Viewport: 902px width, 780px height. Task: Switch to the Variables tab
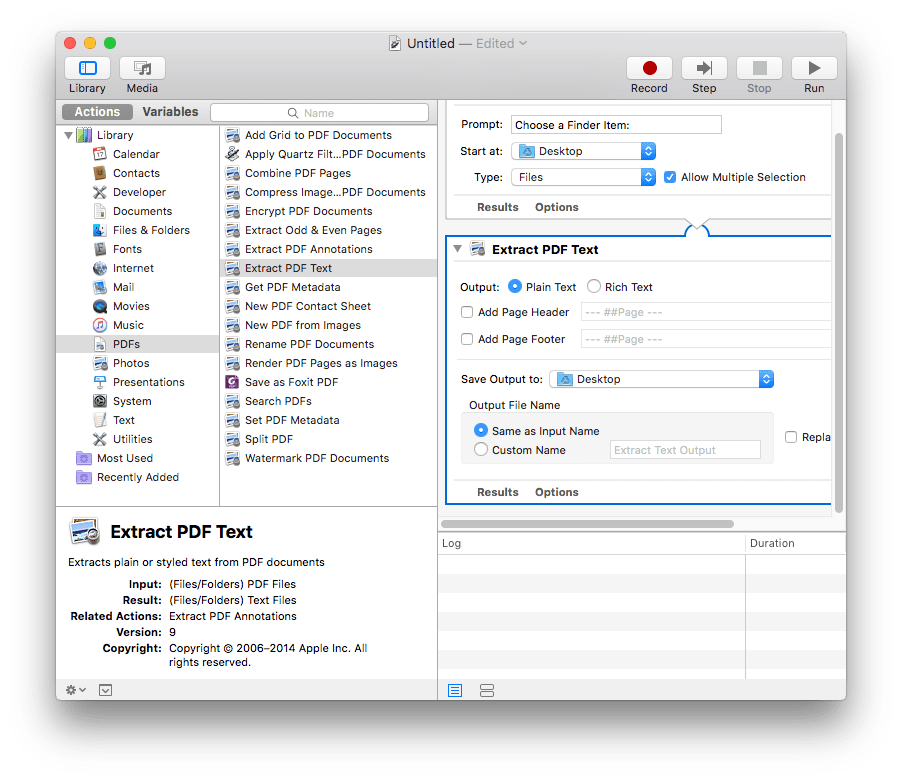169,111
